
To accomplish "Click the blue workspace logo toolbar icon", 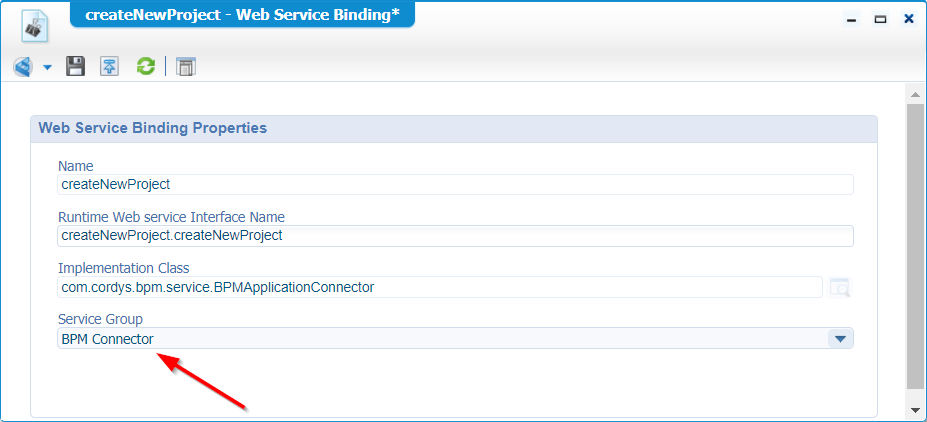I will pyautogui.click(x=24, y=67).
